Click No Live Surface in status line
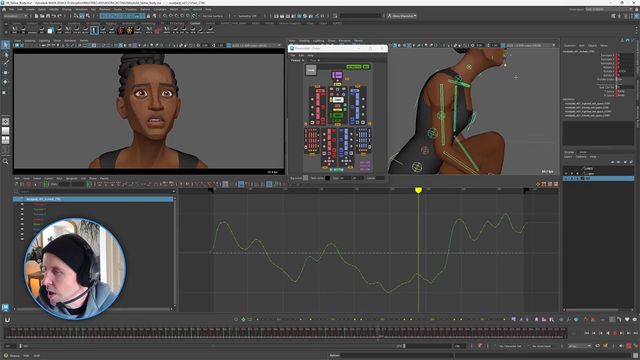This screenshot has height=360, width=640. tap(212, 16)
